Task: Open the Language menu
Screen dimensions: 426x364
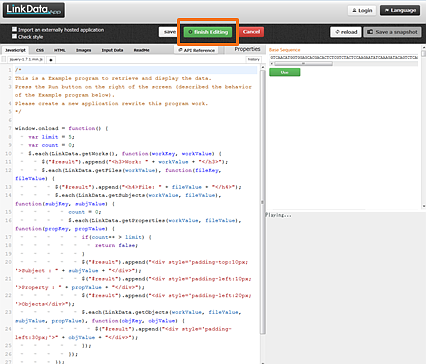Action: point(400,10)
